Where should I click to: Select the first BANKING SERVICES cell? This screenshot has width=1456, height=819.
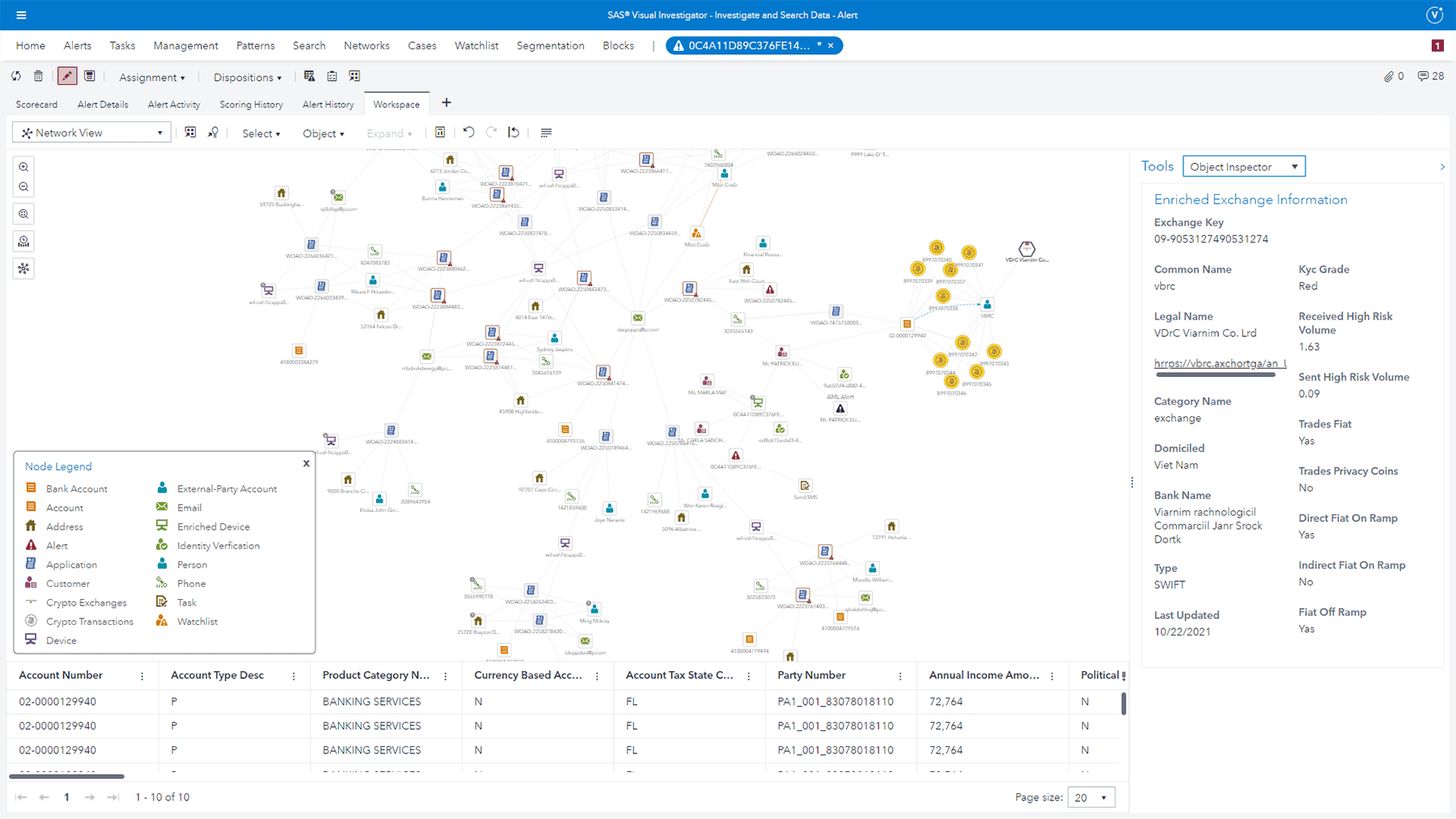click(371, 702)
